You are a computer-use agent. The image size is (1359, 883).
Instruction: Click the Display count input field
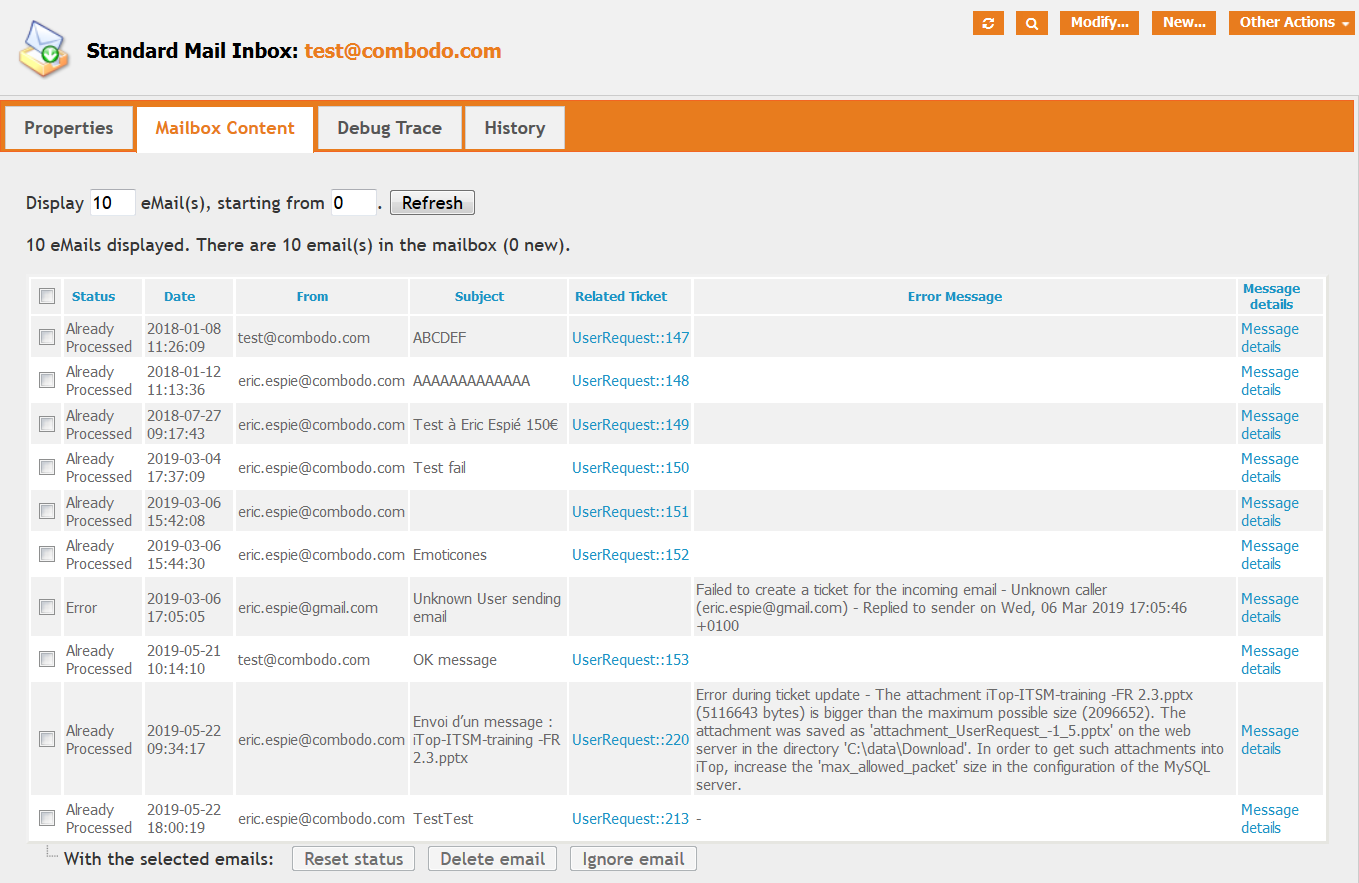(x=112, y=203)
